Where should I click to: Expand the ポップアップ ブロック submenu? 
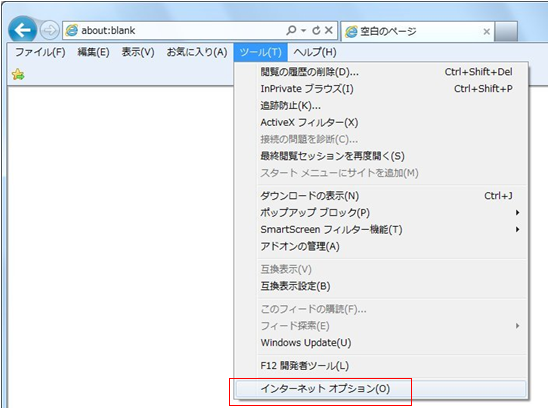[x=517, y=213]
